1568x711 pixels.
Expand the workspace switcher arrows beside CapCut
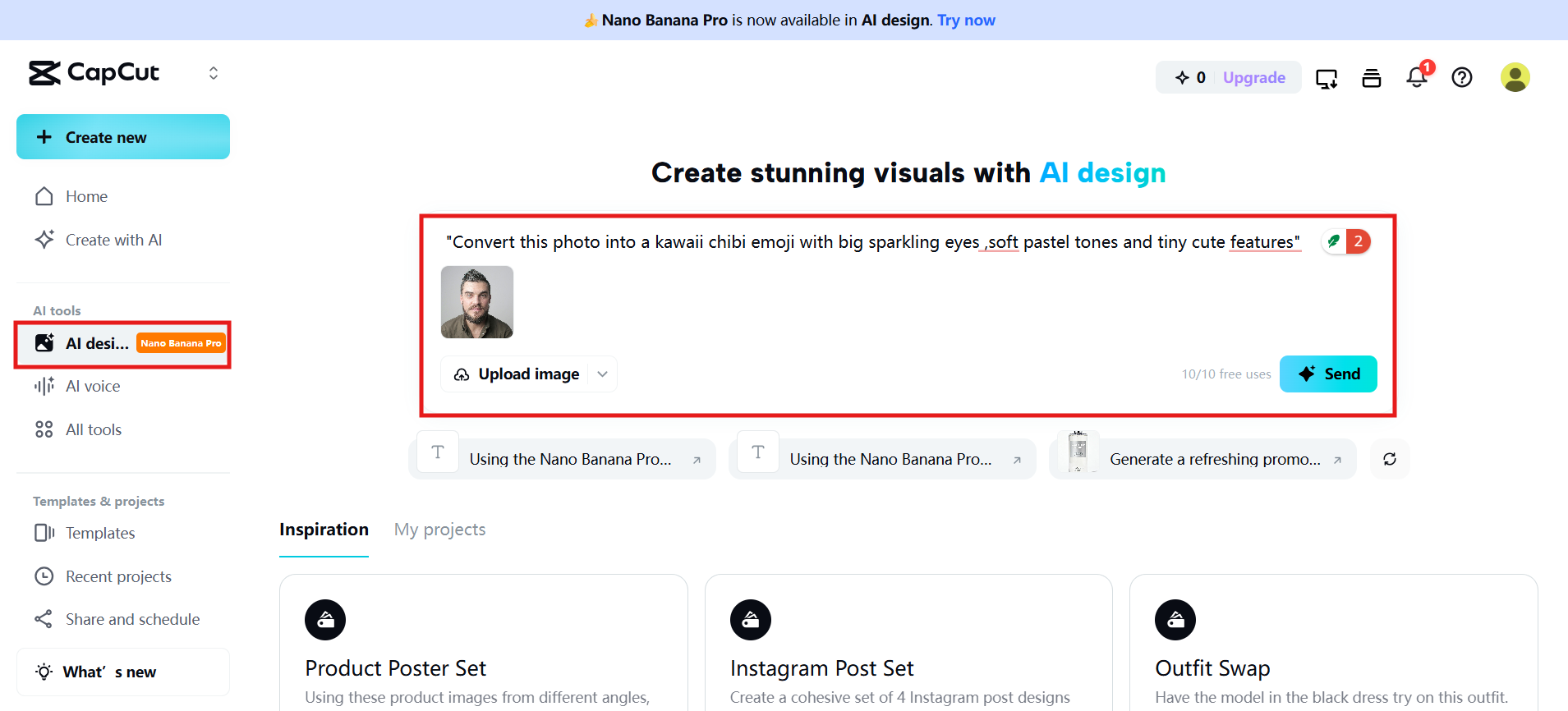214,73
